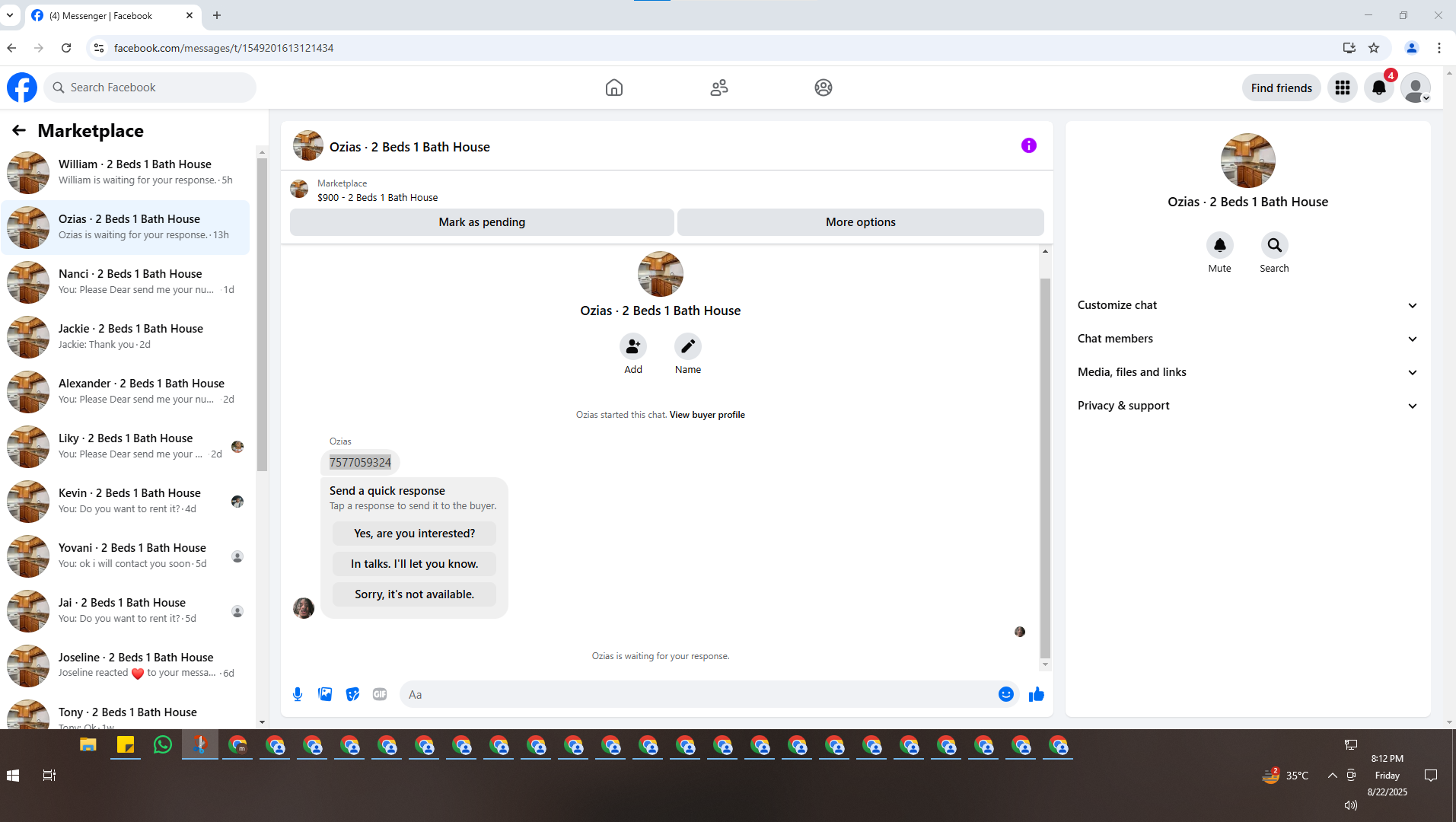This screenshot has width=1456, height=822.
Task: Click the listing thumbnail in right panel
Action: coord(1247,161)
